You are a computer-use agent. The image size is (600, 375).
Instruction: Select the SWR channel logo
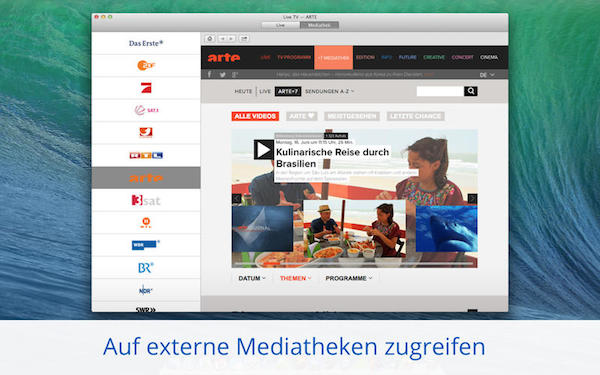[x=146, y=309]
